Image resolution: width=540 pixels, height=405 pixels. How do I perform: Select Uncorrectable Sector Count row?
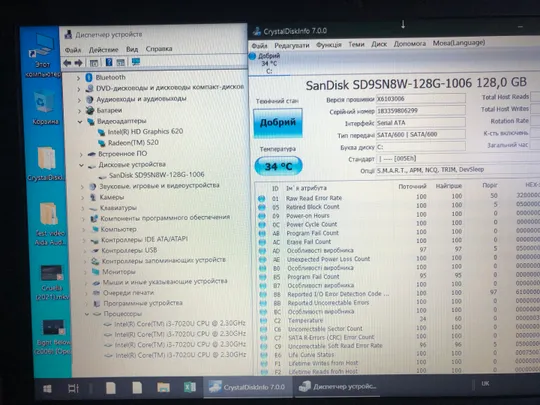(398, 329)
